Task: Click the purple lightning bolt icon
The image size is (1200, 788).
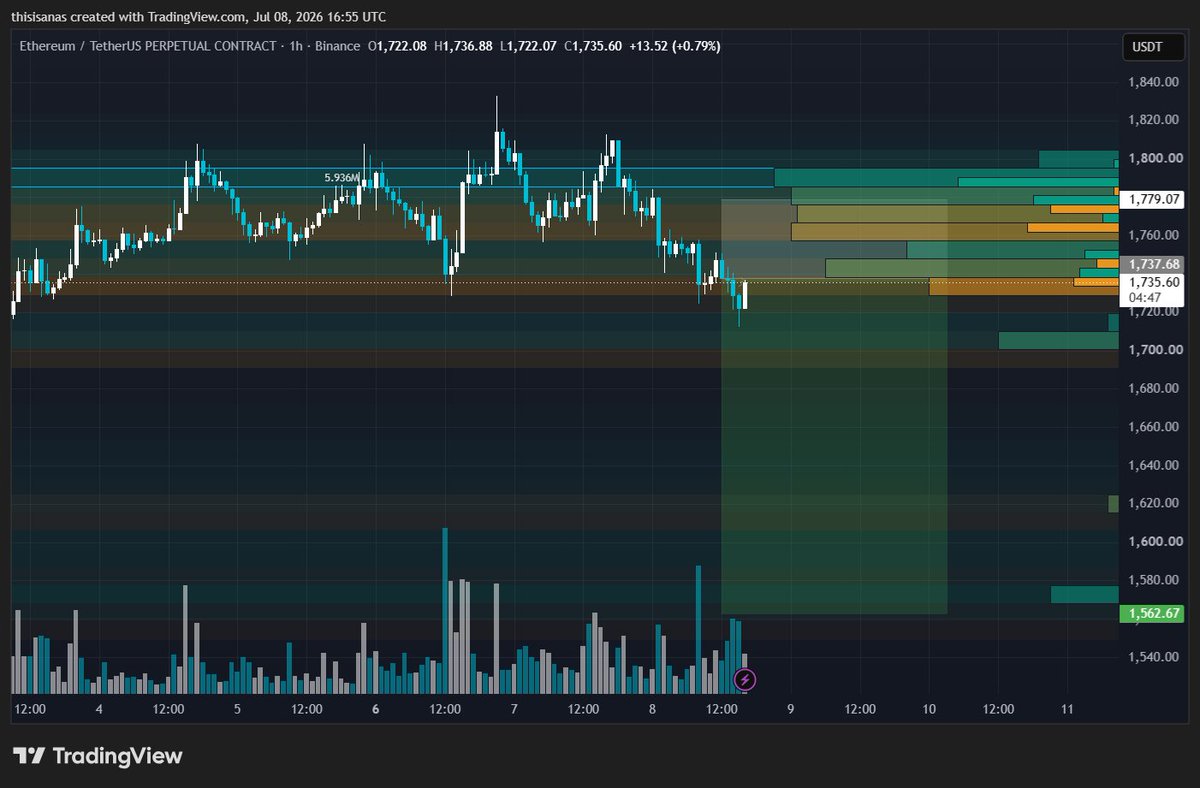Action: (745, 680)
